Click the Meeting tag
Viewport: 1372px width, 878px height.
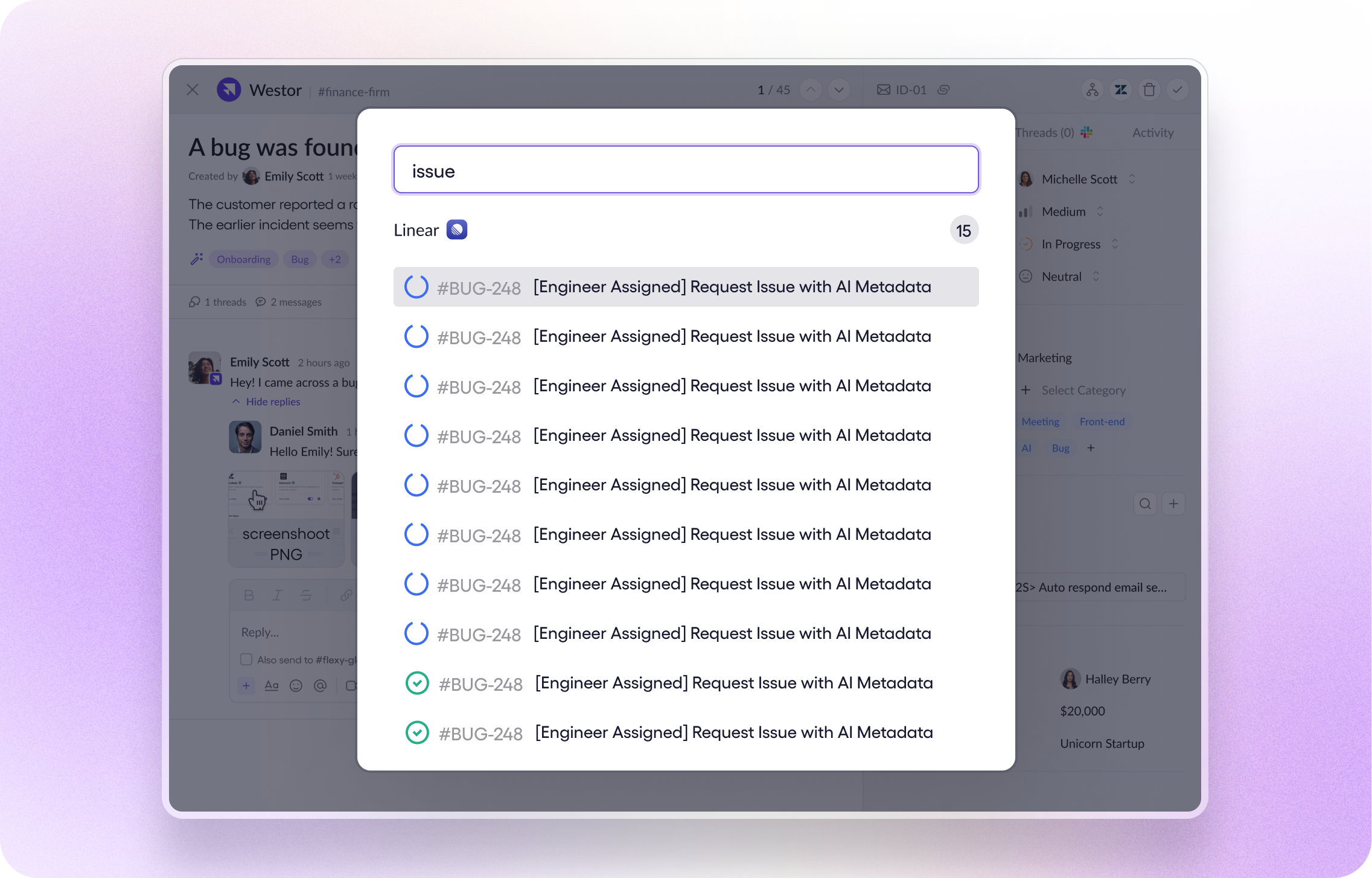[1040, 421]
